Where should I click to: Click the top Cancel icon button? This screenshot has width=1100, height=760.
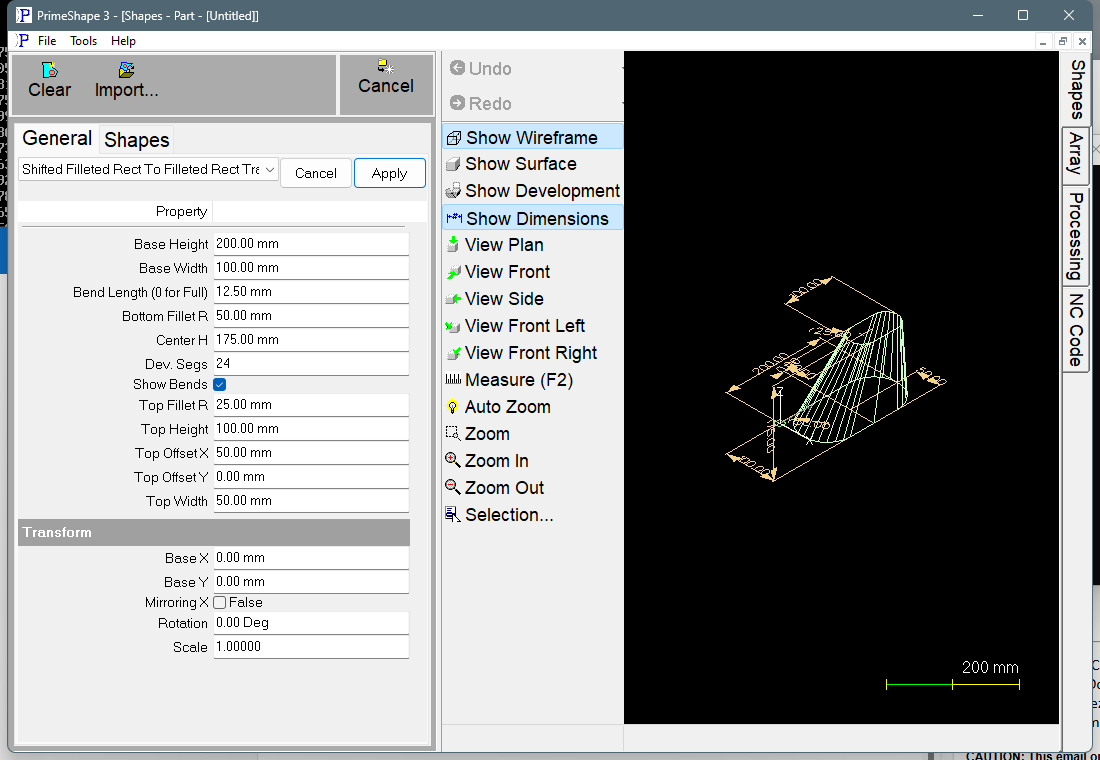click(x=386, y=77)
